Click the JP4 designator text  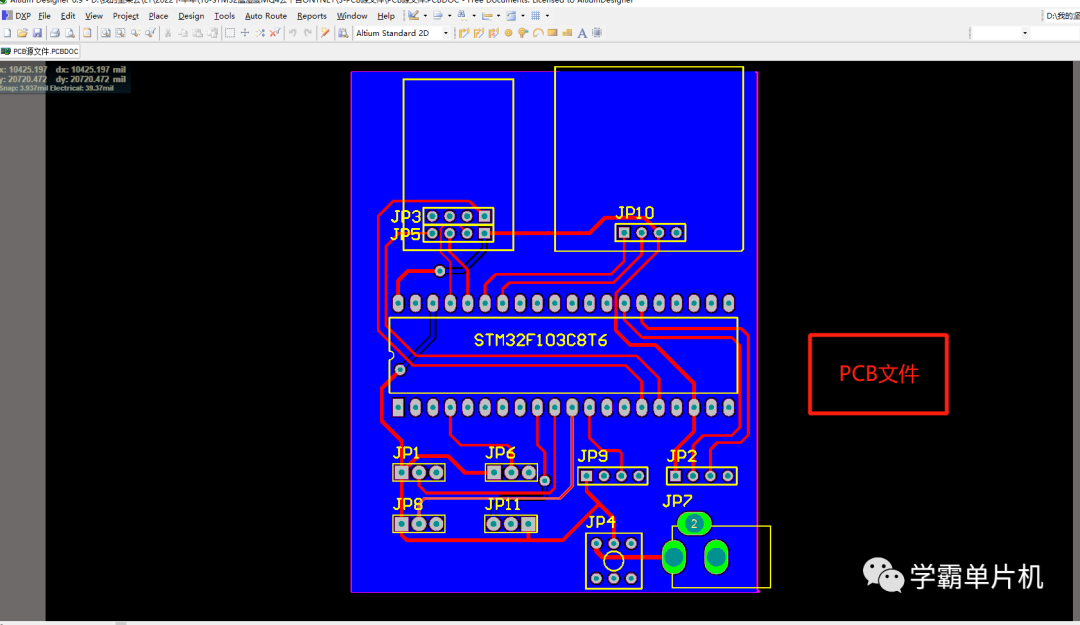pos(601,522)
